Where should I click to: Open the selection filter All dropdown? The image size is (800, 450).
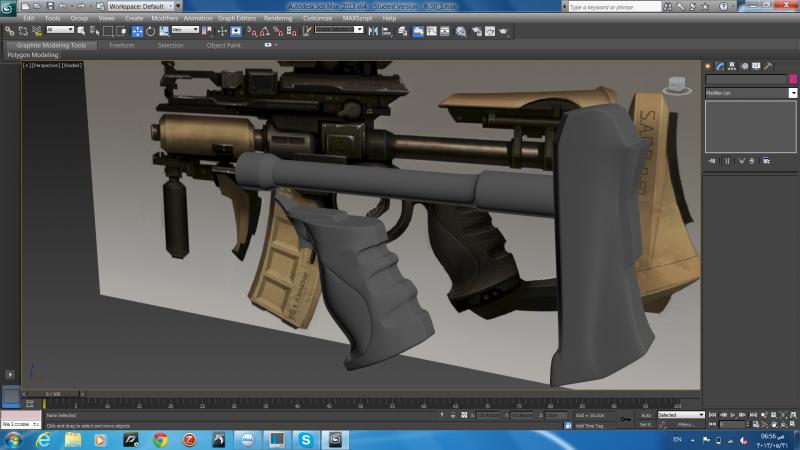tap(60, 30)
